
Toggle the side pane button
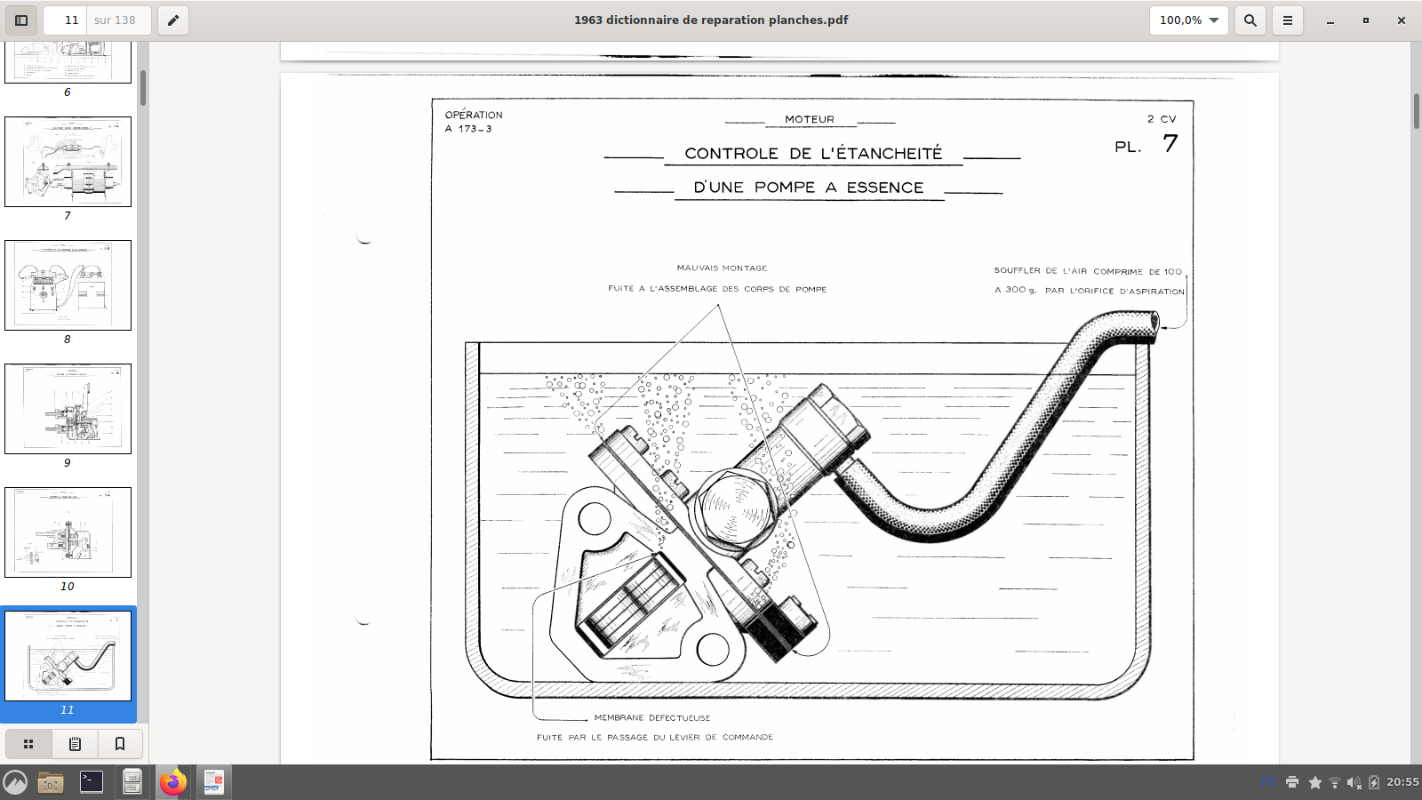(x=21, y=20)
